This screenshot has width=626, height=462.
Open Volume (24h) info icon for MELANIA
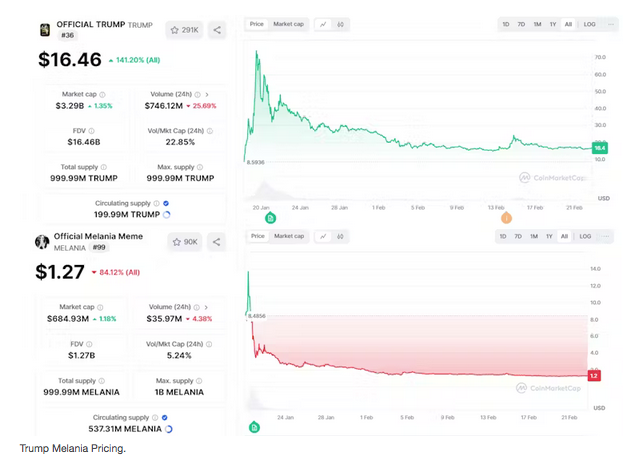tap(196, 307)
